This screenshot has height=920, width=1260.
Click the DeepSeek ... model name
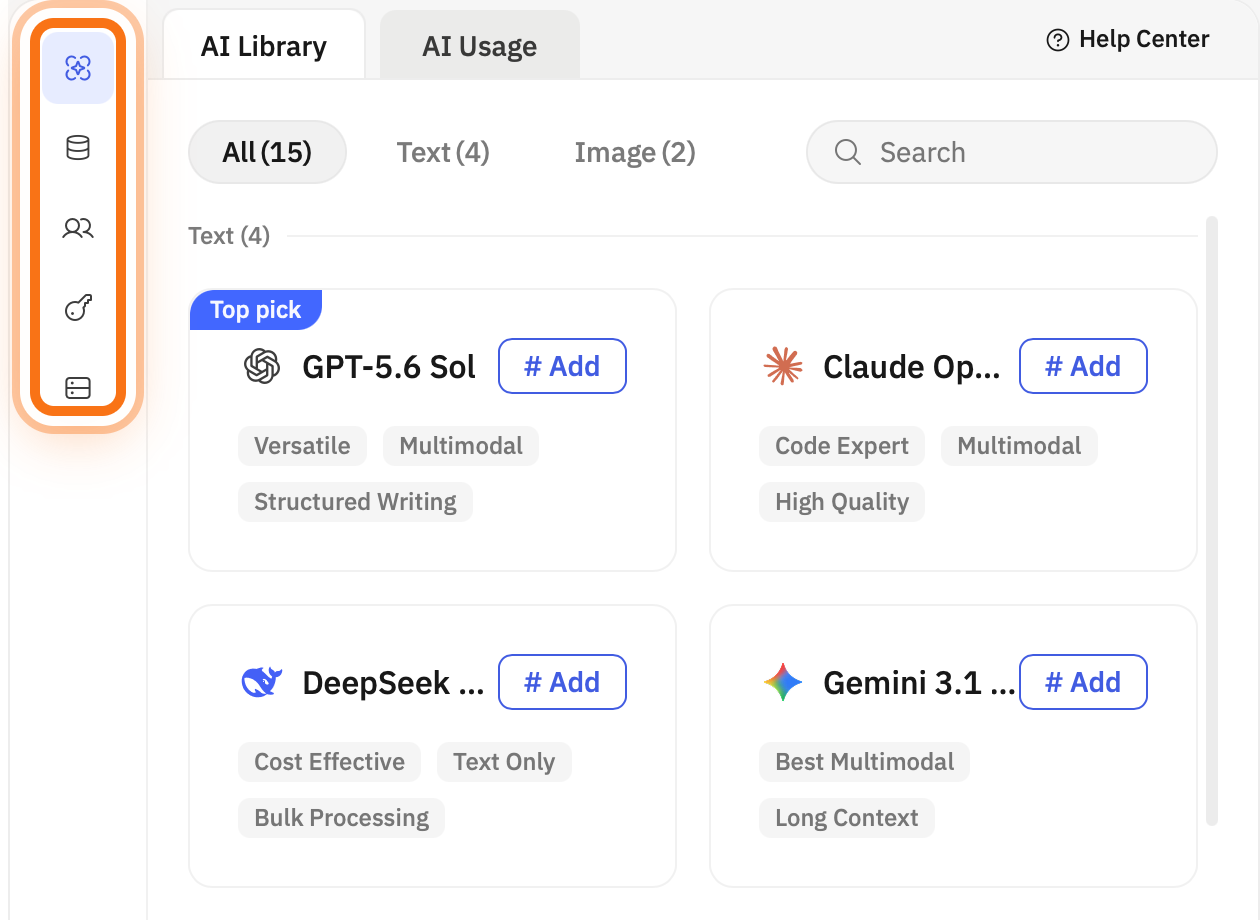(393, 683)
